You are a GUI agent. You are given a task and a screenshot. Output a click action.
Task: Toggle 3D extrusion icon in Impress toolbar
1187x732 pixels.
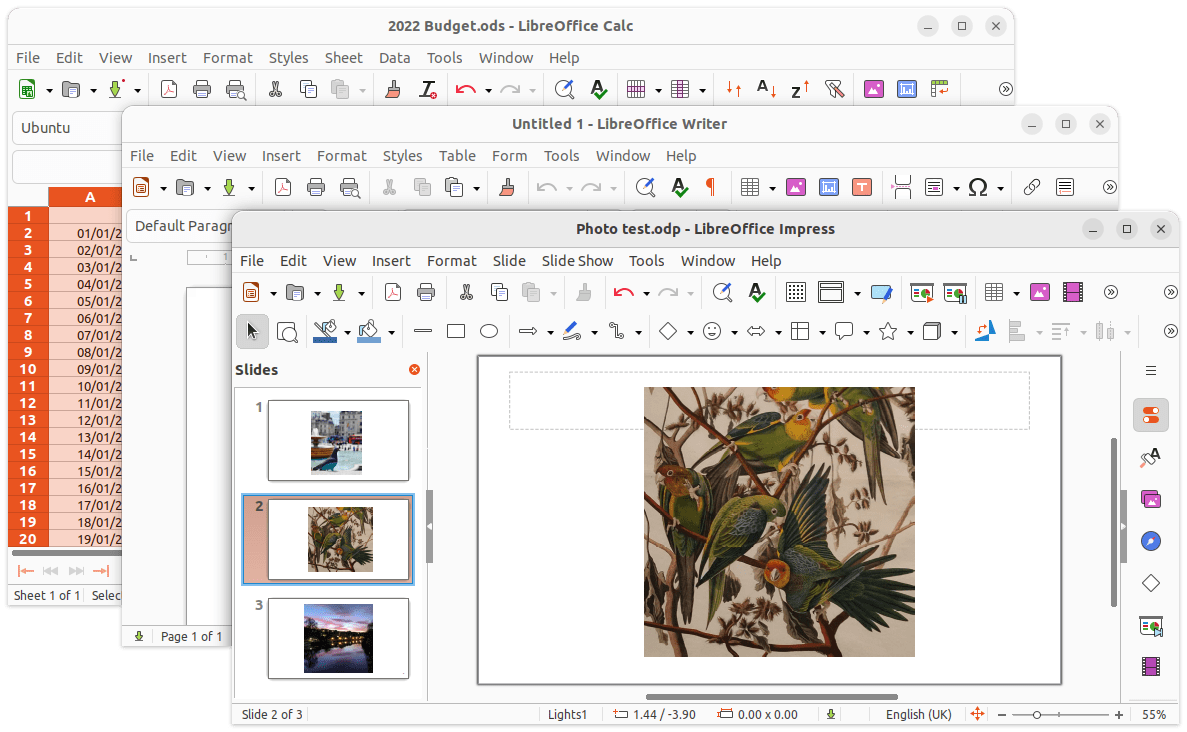pos(932,332)
